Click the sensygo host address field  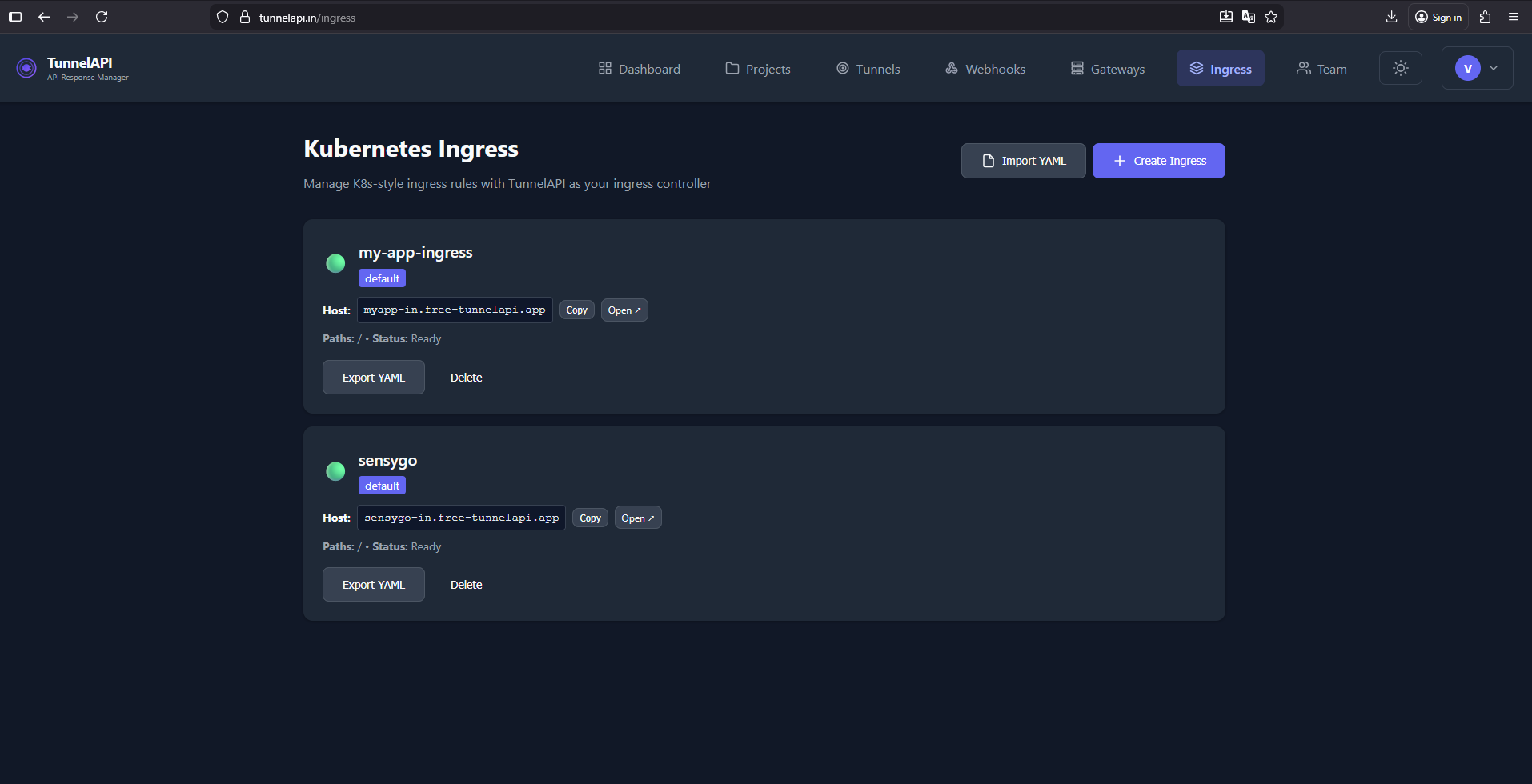(x=461, y=517)
